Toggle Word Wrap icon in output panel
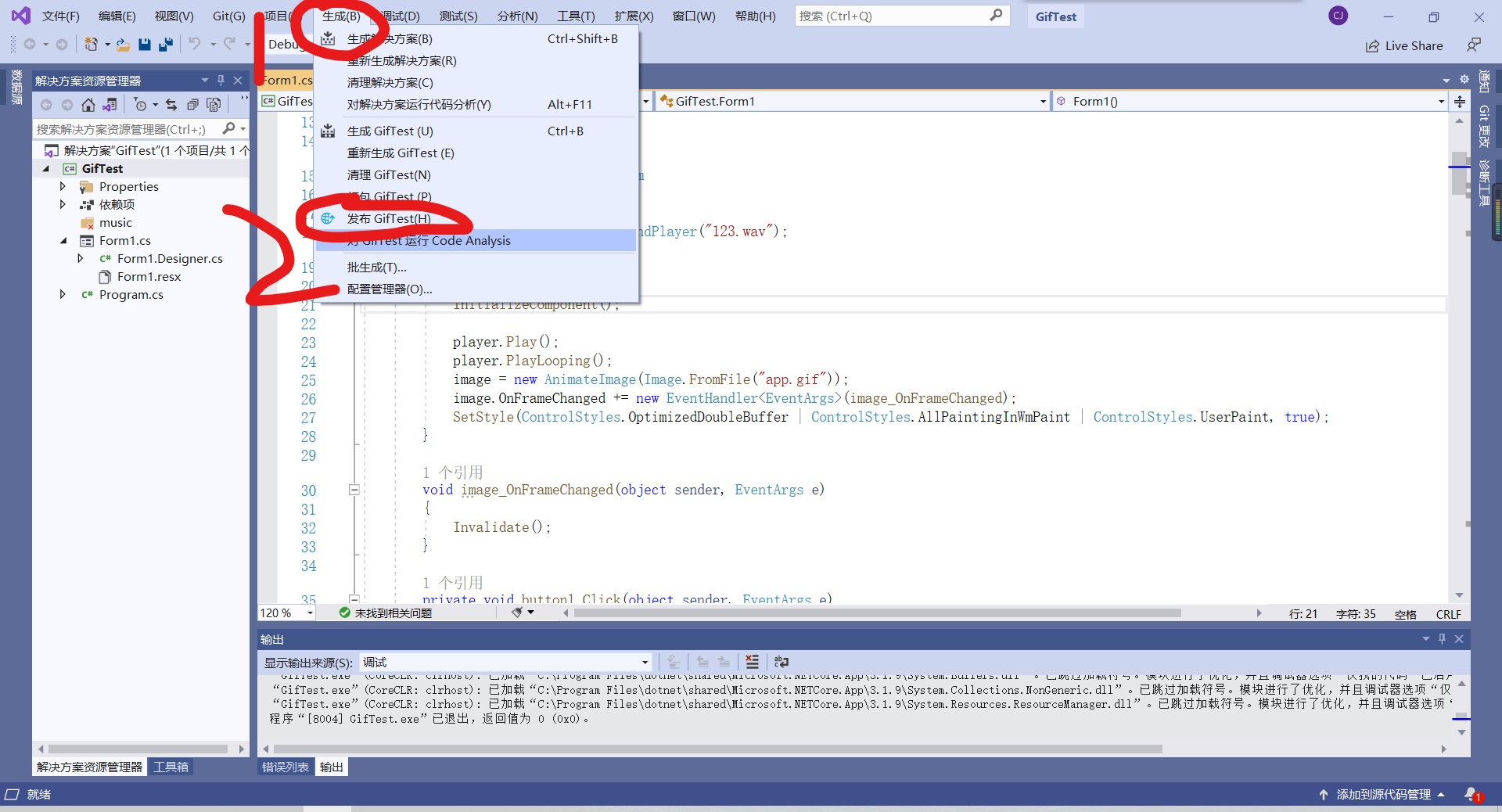Screen dimensions: 1502x812 (782, 662)
